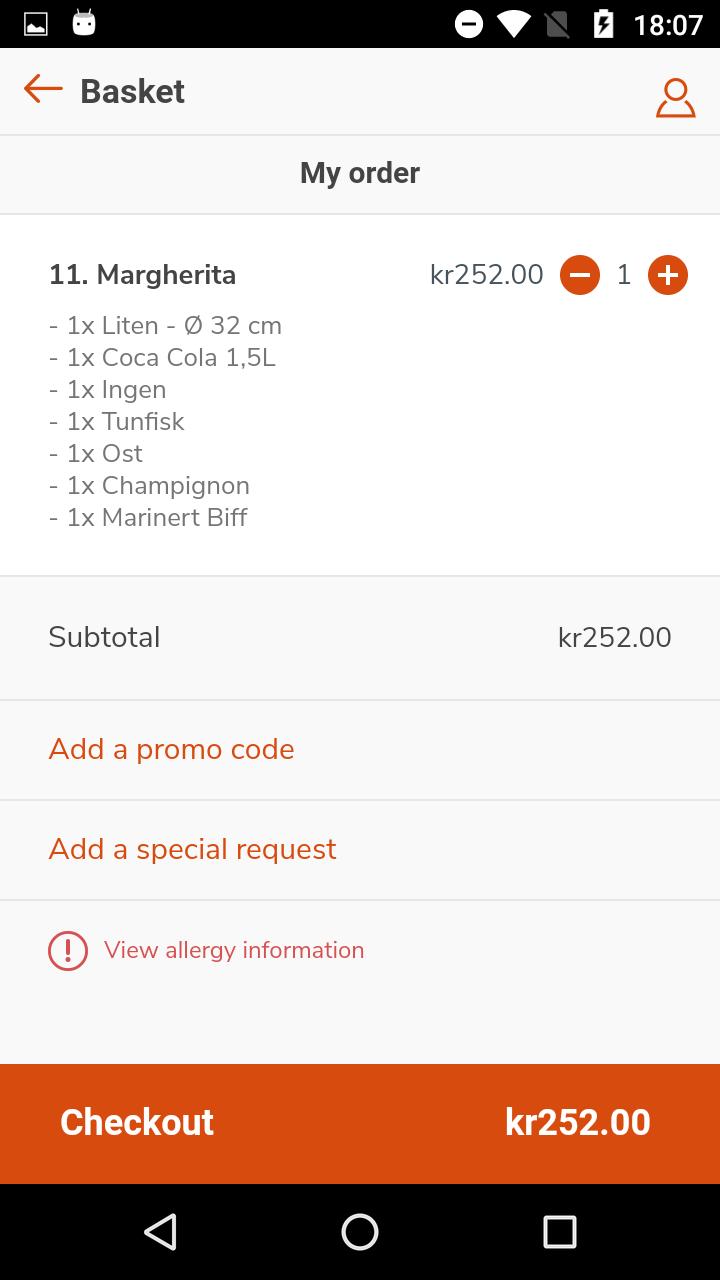The height and width of the screenshot is (1280, 720).
Task: Tap the back arrow next to Basket
Action: tap(43, 89)
